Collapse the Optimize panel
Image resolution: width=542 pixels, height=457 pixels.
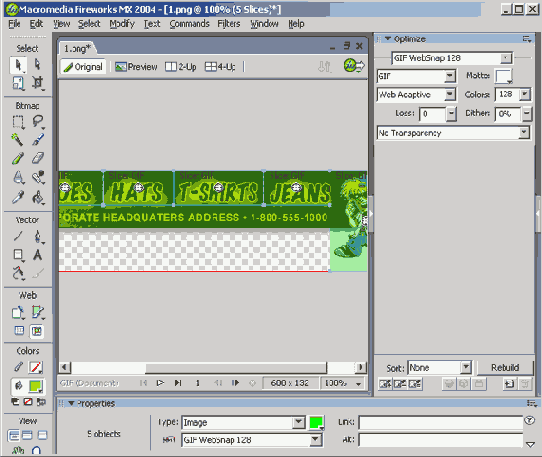(388, 39)
